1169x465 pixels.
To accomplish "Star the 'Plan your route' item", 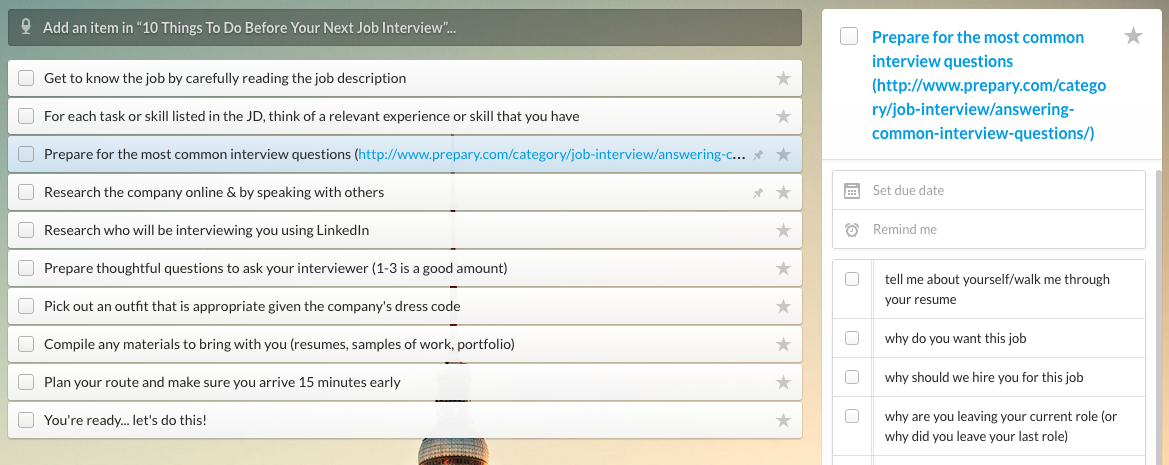I will click(783, 382).
